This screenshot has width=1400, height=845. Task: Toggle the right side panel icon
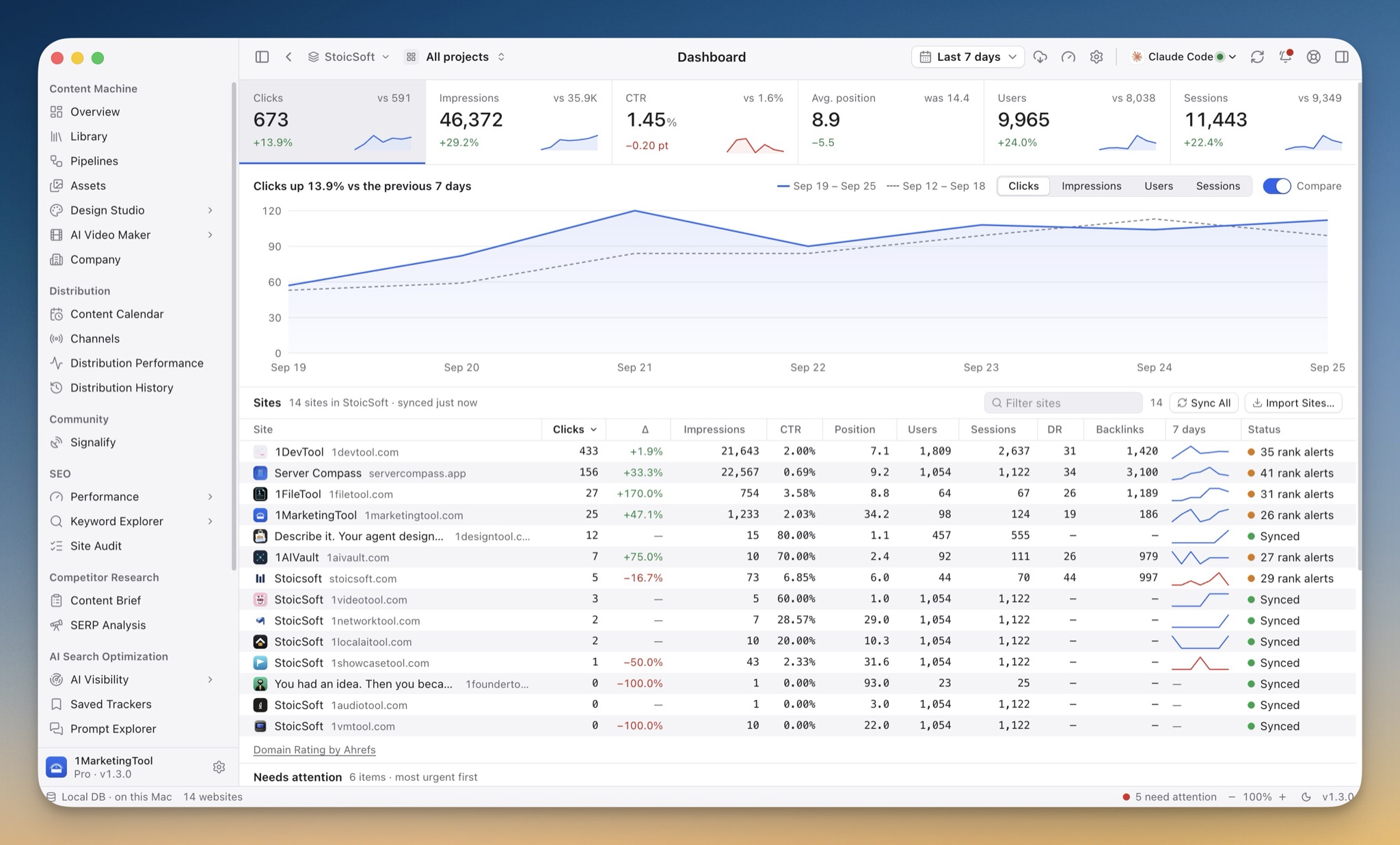[1342, 57]
